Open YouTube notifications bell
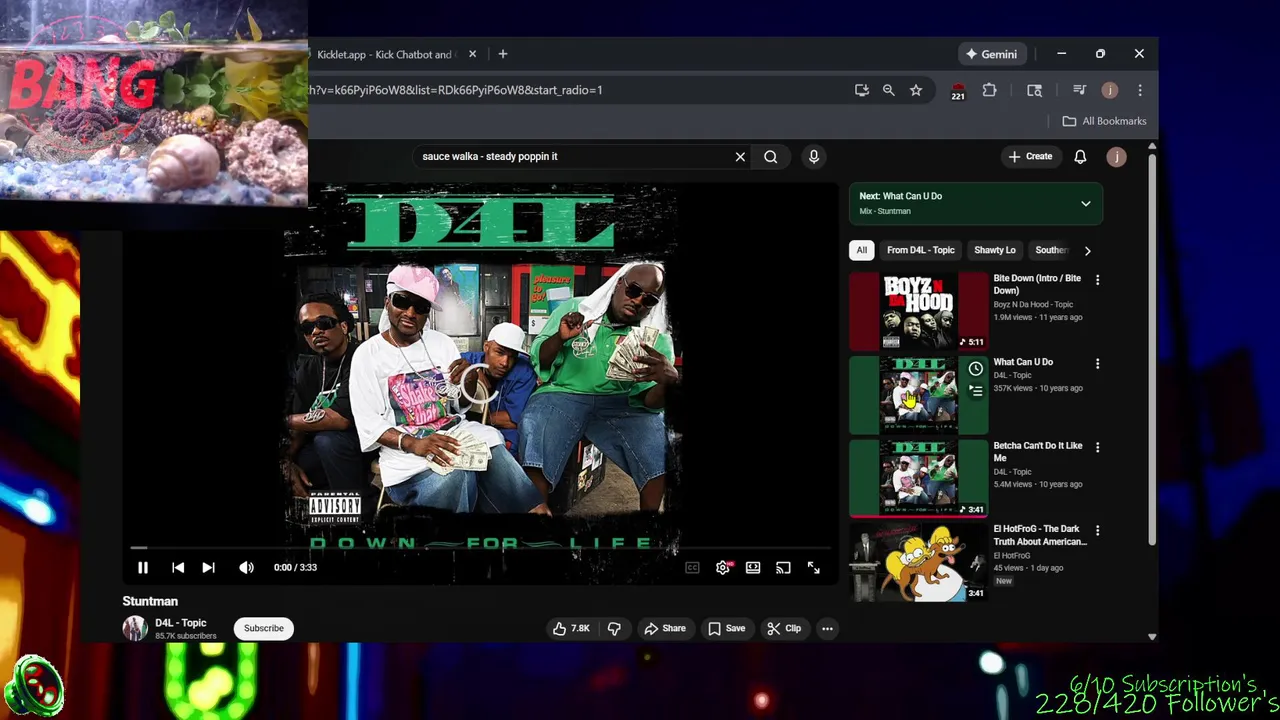The width and height of the screenshot is (1280, 720). coord(1080,157)
